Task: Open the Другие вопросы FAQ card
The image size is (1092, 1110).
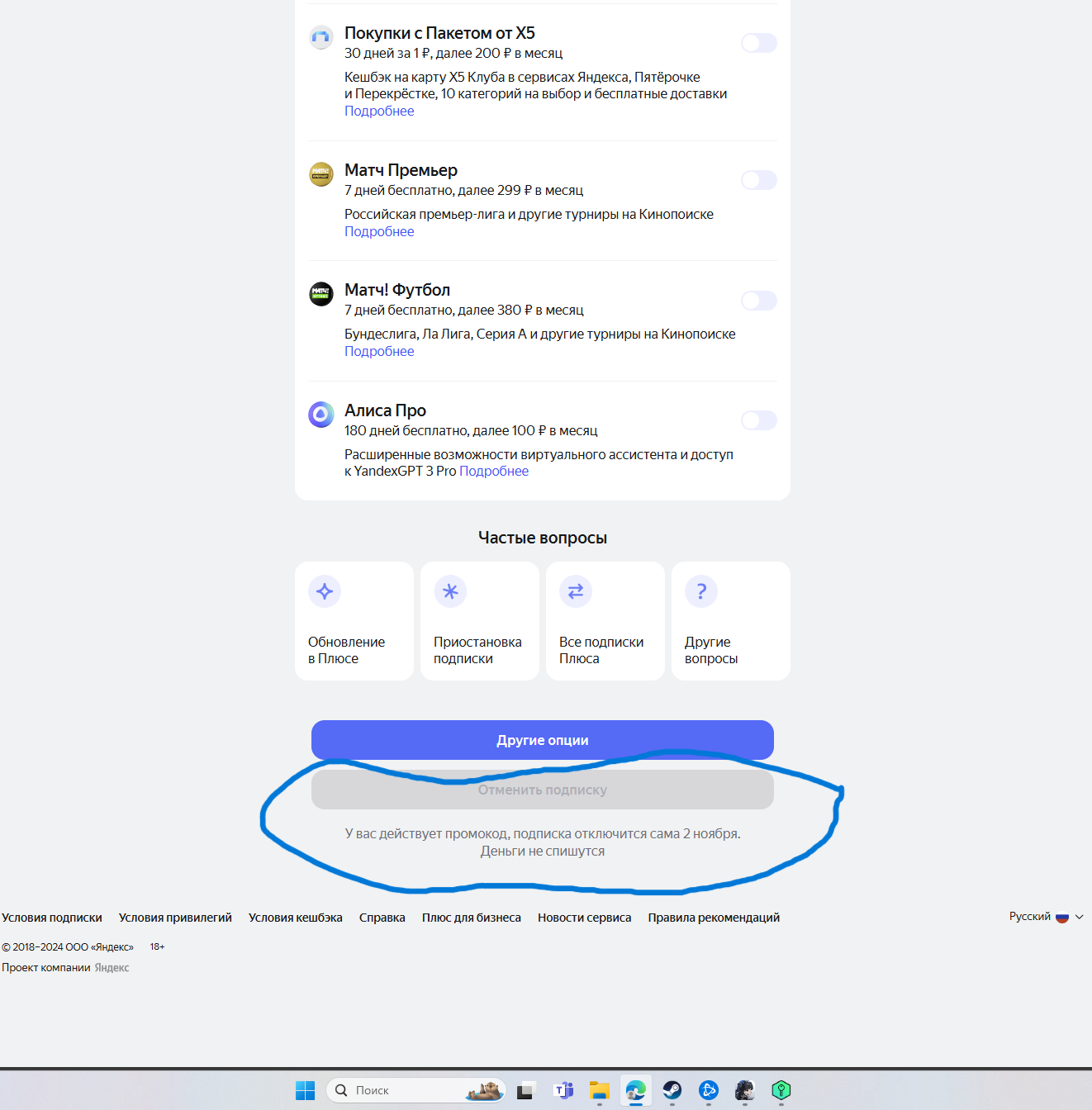Action: tap(731, 621)
